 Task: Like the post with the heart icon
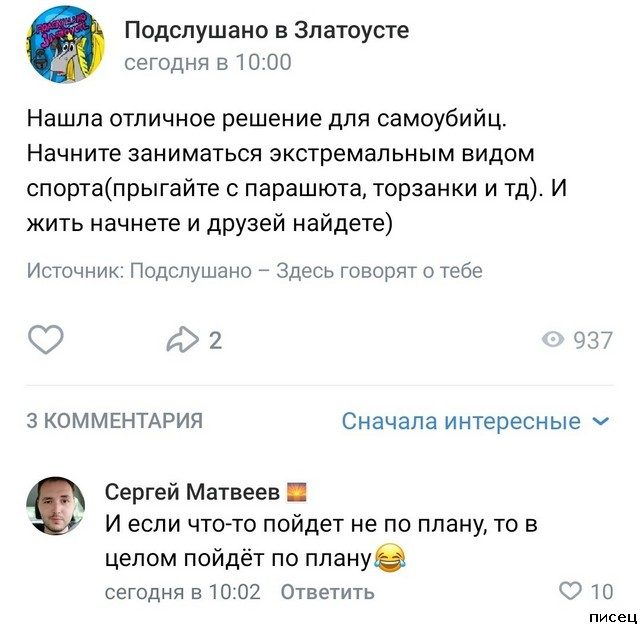(45, 341)
